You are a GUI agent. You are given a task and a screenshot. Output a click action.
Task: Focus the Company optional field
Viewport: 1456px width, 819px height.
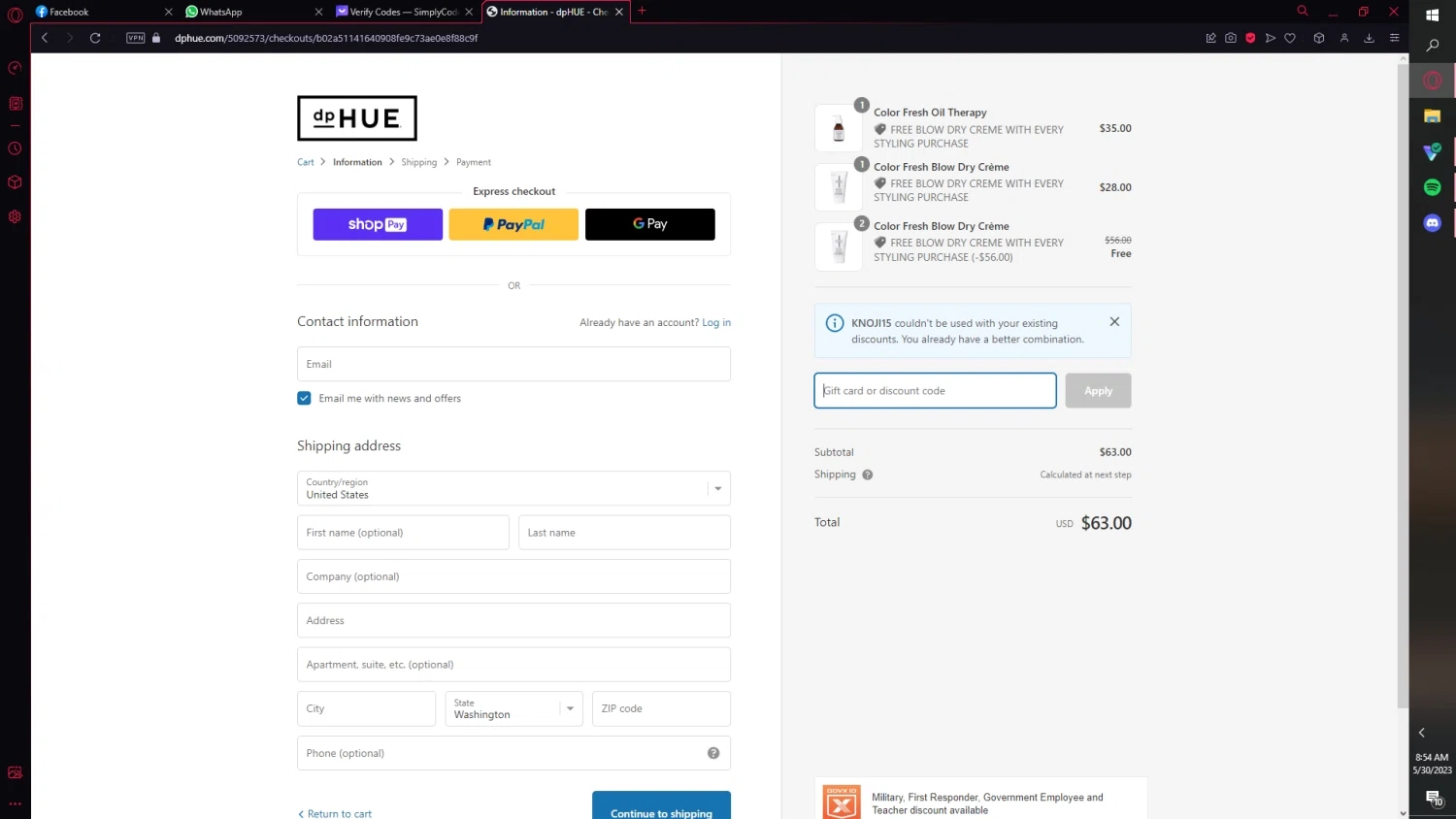(513, 576)
